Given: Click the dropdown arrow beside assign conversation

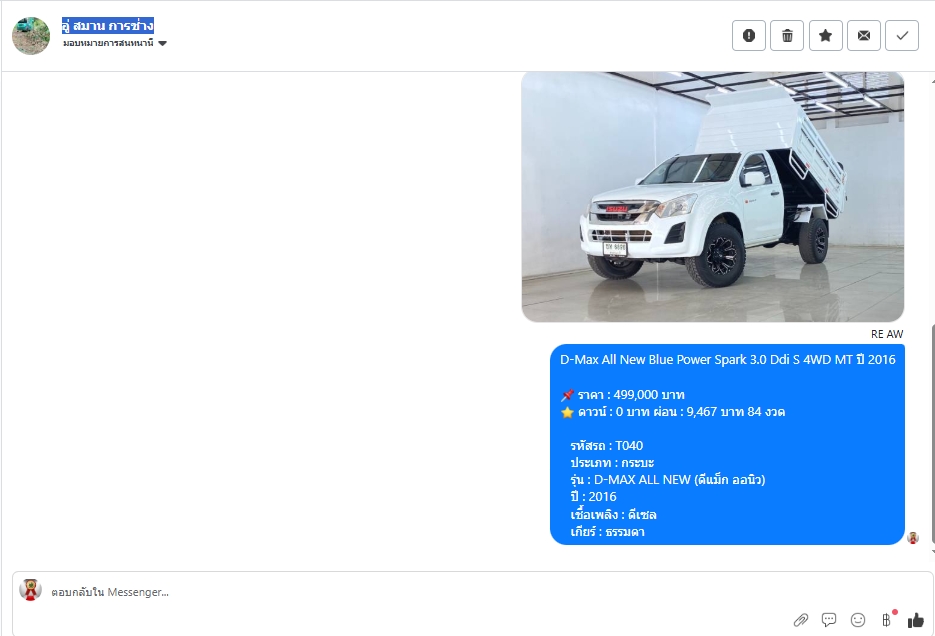Looking at the screenshot, I should click(163, 44).
